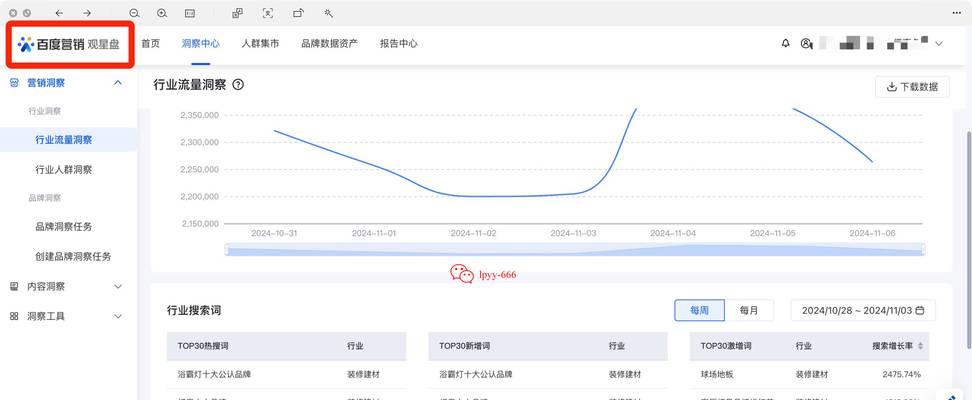
Task: Show image at actual size (1:1 icon)
Action: click(x=190, y=13)
